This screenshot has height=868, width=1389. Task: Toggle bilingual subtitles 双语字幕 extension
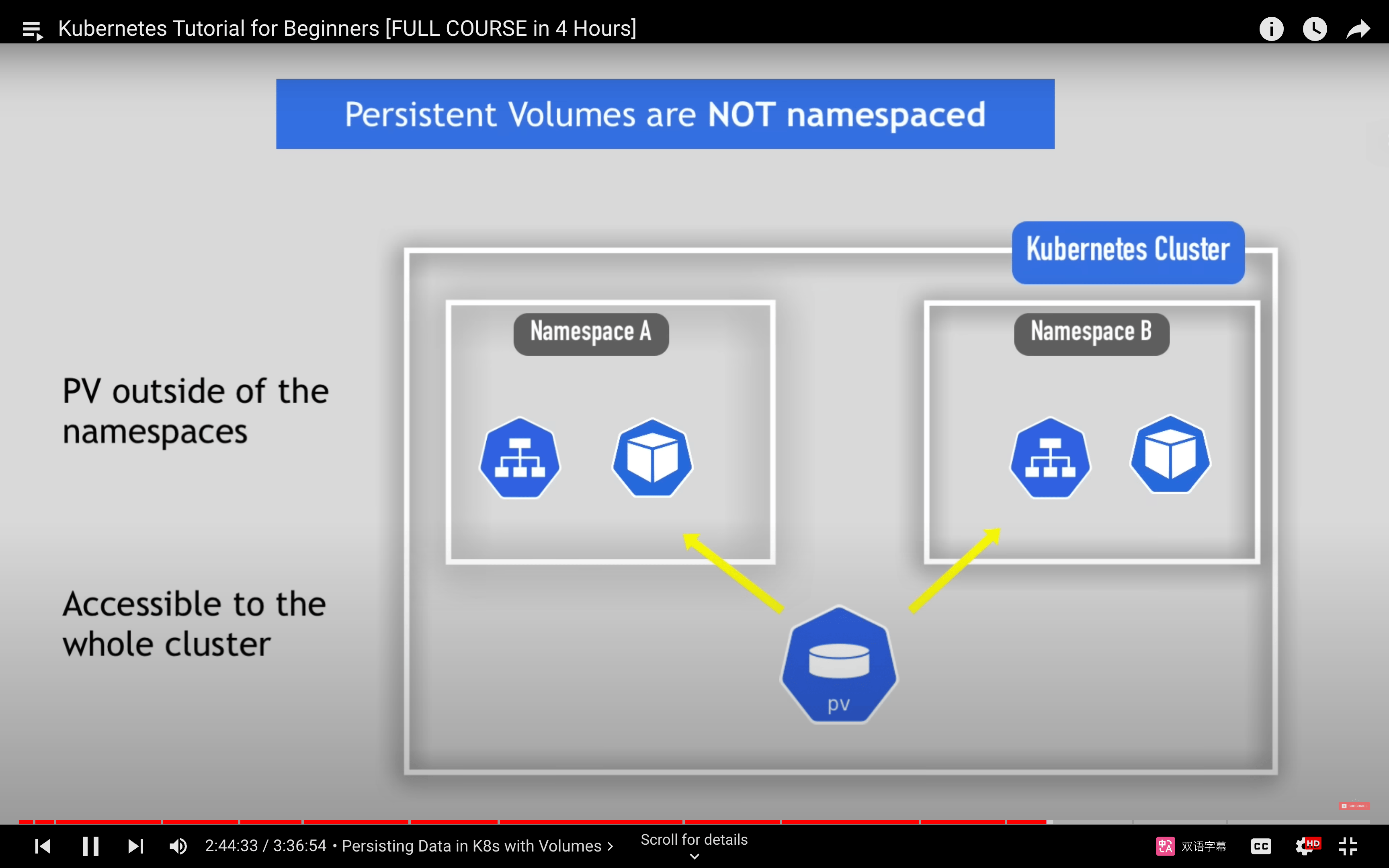coord(1190,846)
